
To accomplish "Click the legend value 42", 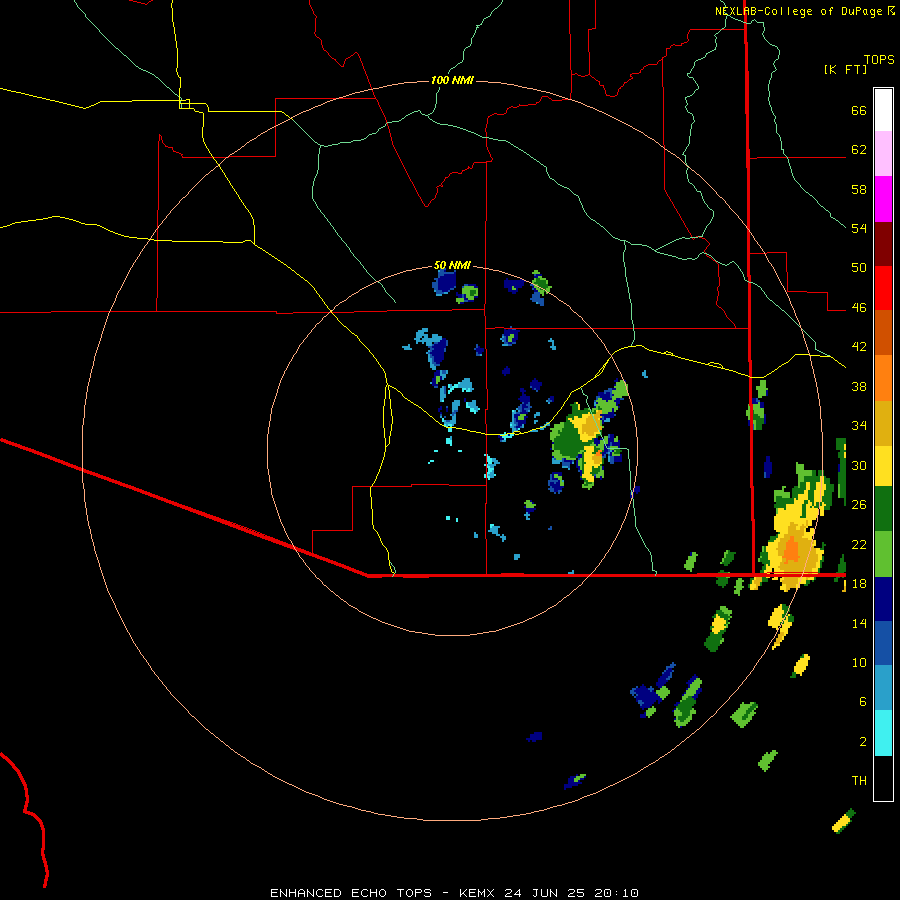I will coord(859,347).
